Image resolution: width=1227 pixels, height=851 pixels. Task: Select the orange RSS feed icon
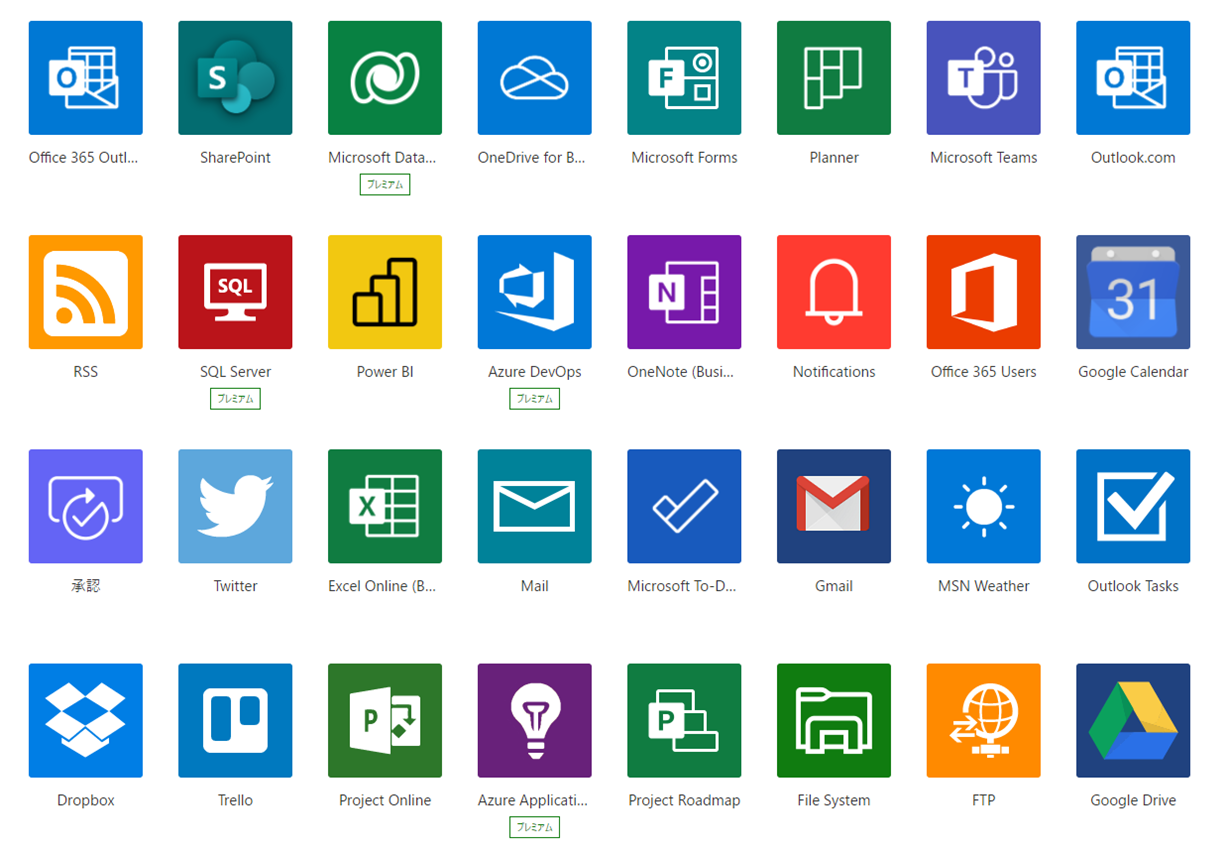(86, 292)
